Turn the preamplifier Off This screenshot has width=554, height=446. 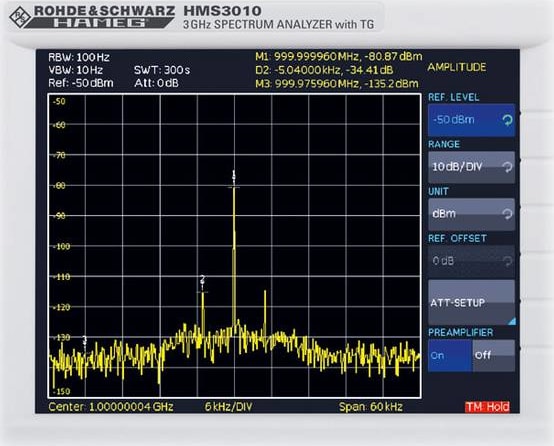(x=494, y=356)
